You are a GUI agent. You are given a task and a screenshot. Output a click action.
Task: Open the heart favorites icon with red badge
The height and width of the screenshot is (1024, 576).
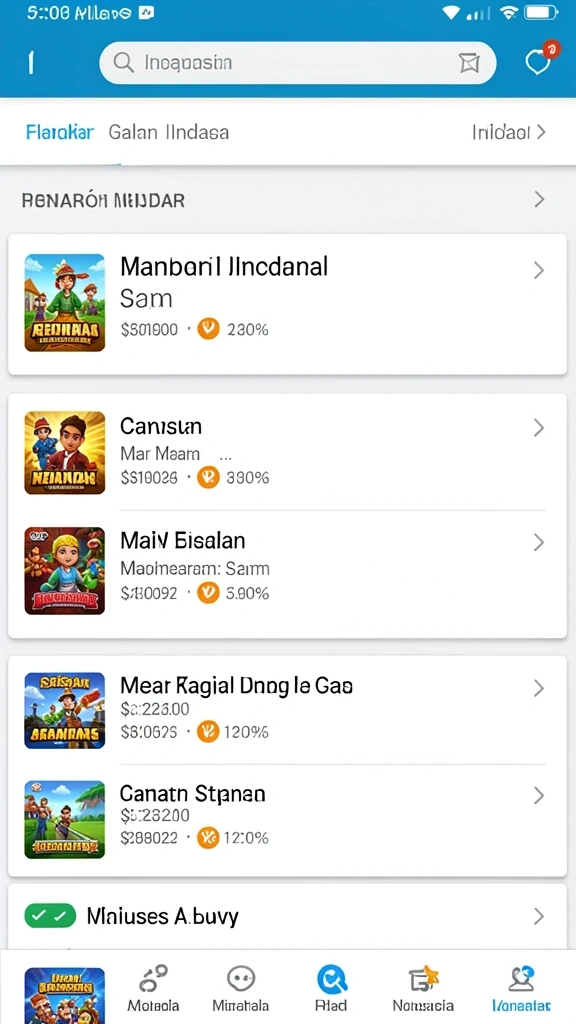point(539,62)
